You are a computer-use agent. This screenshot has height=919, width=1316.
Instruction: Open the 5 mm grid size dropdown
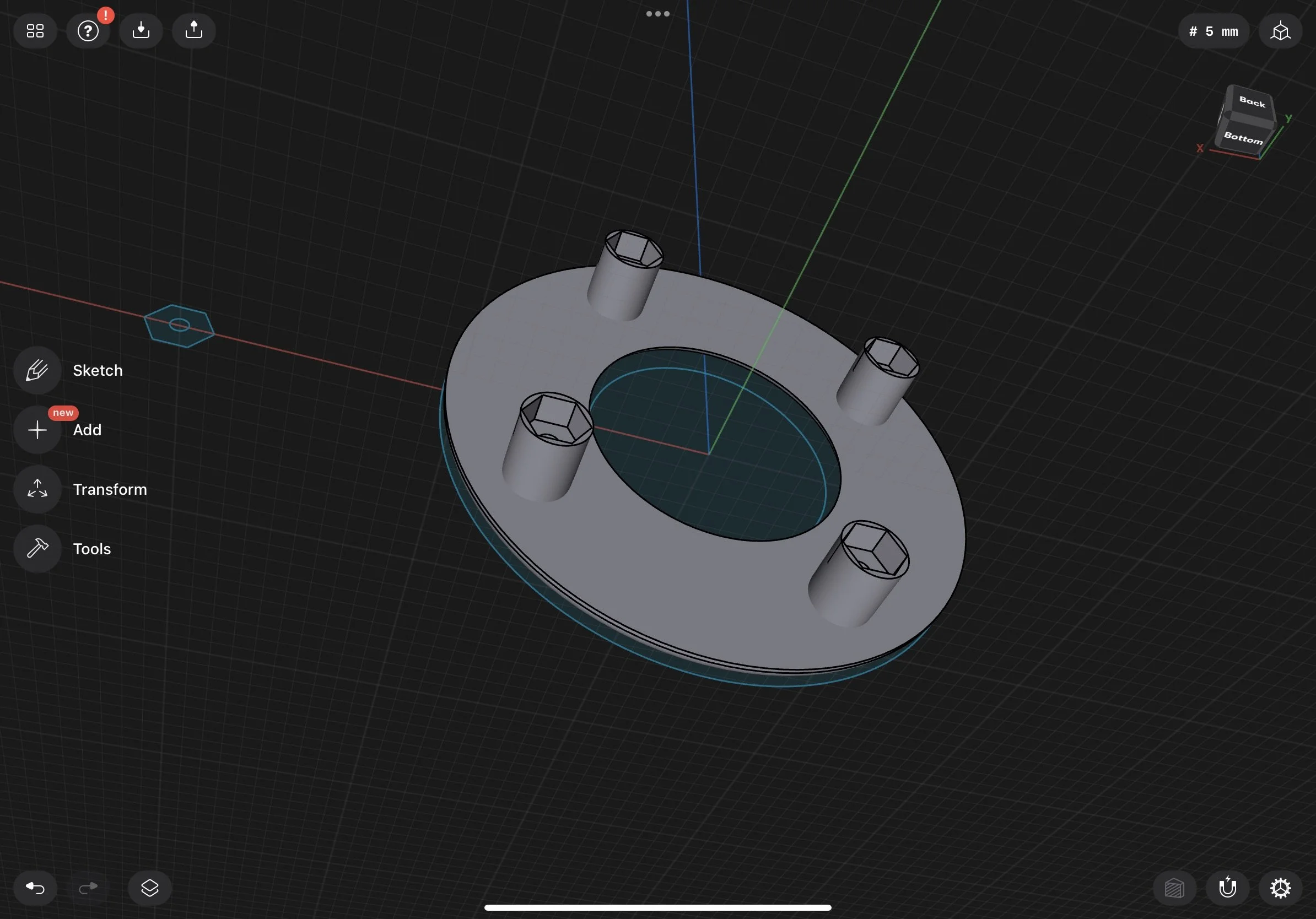(x=1213, y=31)
